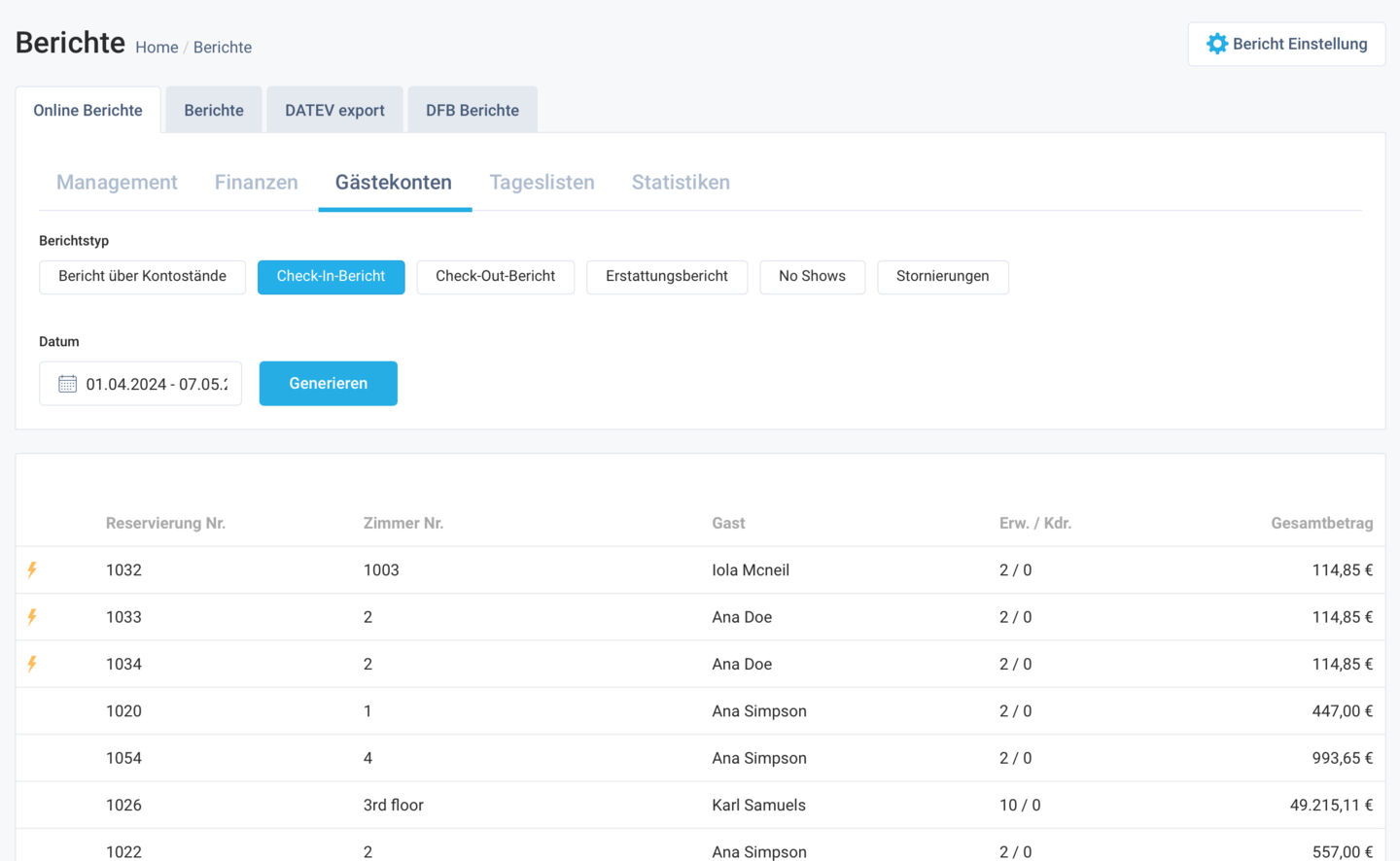The height and width of the screenshot is (861, 1400).
Task: Open the Bericht Einstellung button
Action: tap(1286, 44)
